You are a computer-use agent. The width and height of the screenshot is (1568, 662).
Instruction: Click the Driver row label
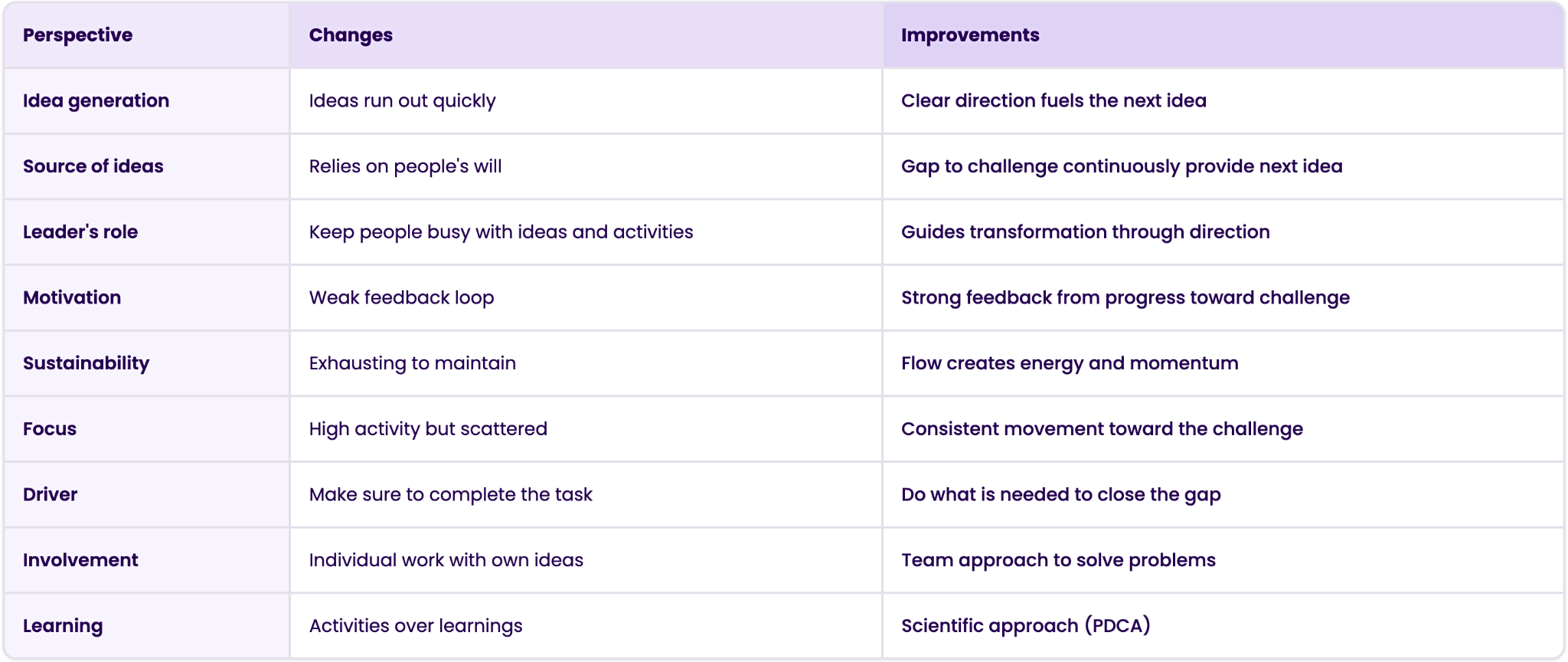click(x=50, y=495)
